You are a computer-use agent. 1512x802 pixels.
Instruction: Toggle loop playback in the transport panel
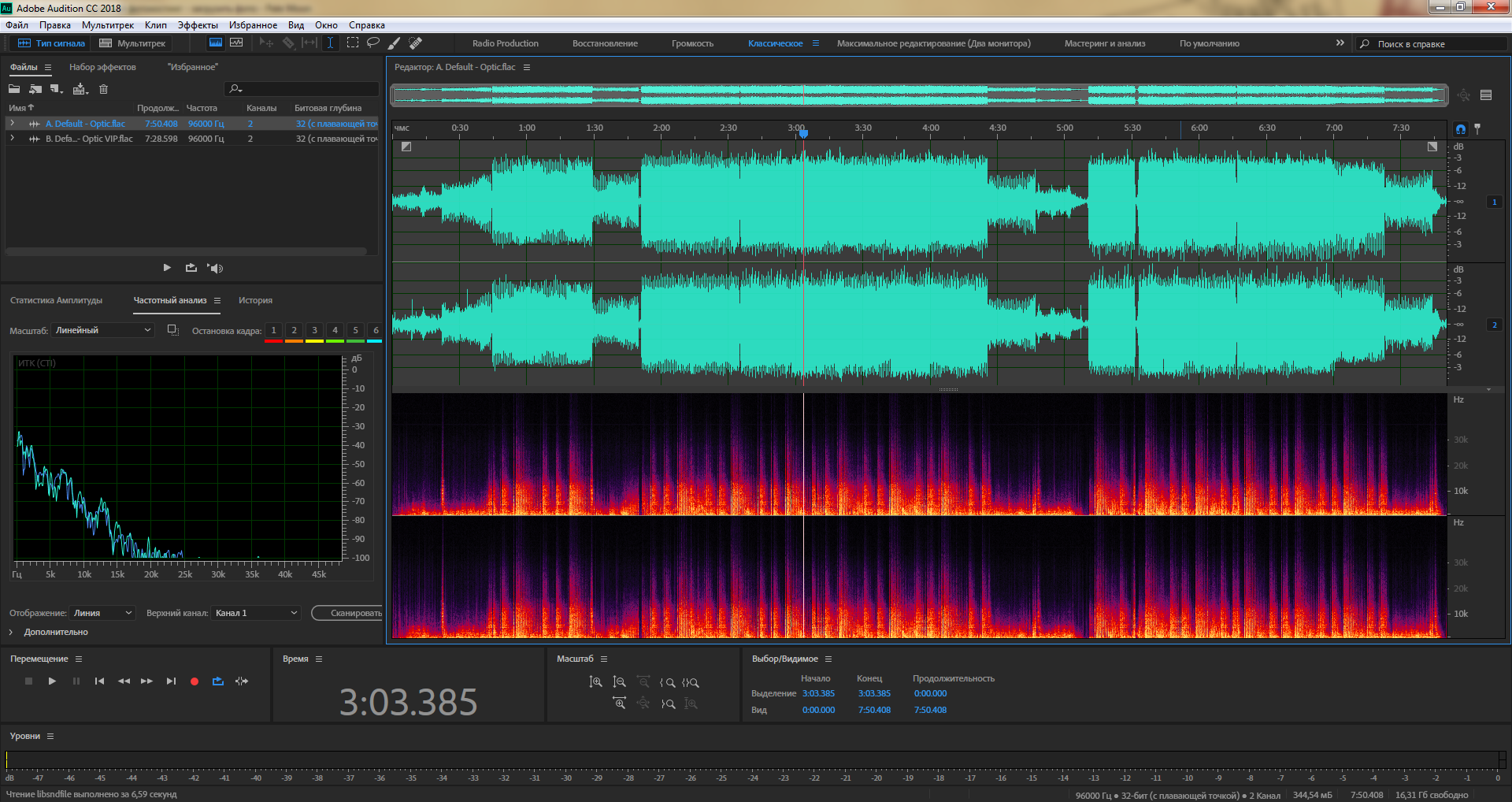click(x=218, y=681)
